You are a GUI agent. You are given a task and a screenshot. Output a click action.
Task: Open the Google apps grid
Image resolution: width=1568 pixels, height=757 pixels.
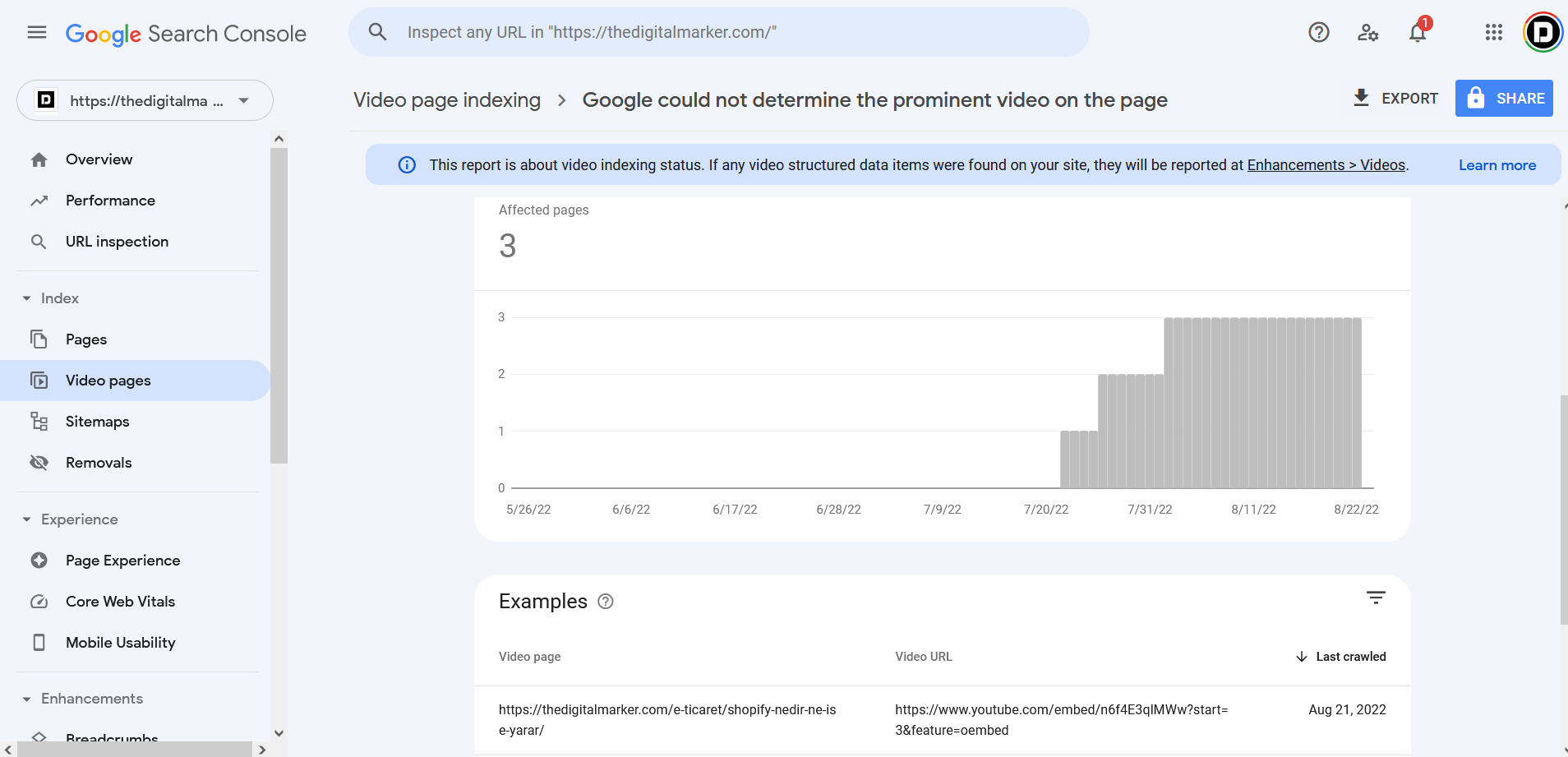tap(1494, 32)
